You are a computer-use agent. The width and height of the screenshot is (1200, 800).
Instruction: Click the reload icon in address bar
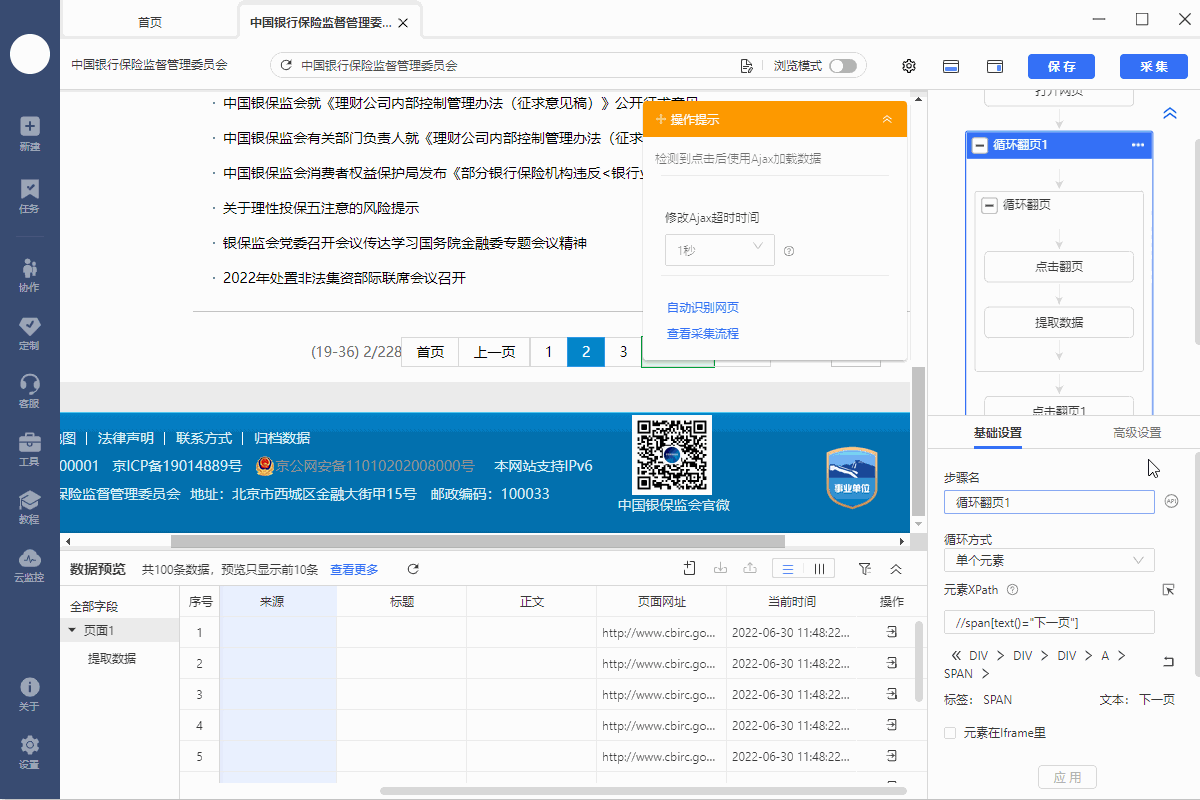coord(286,66)
